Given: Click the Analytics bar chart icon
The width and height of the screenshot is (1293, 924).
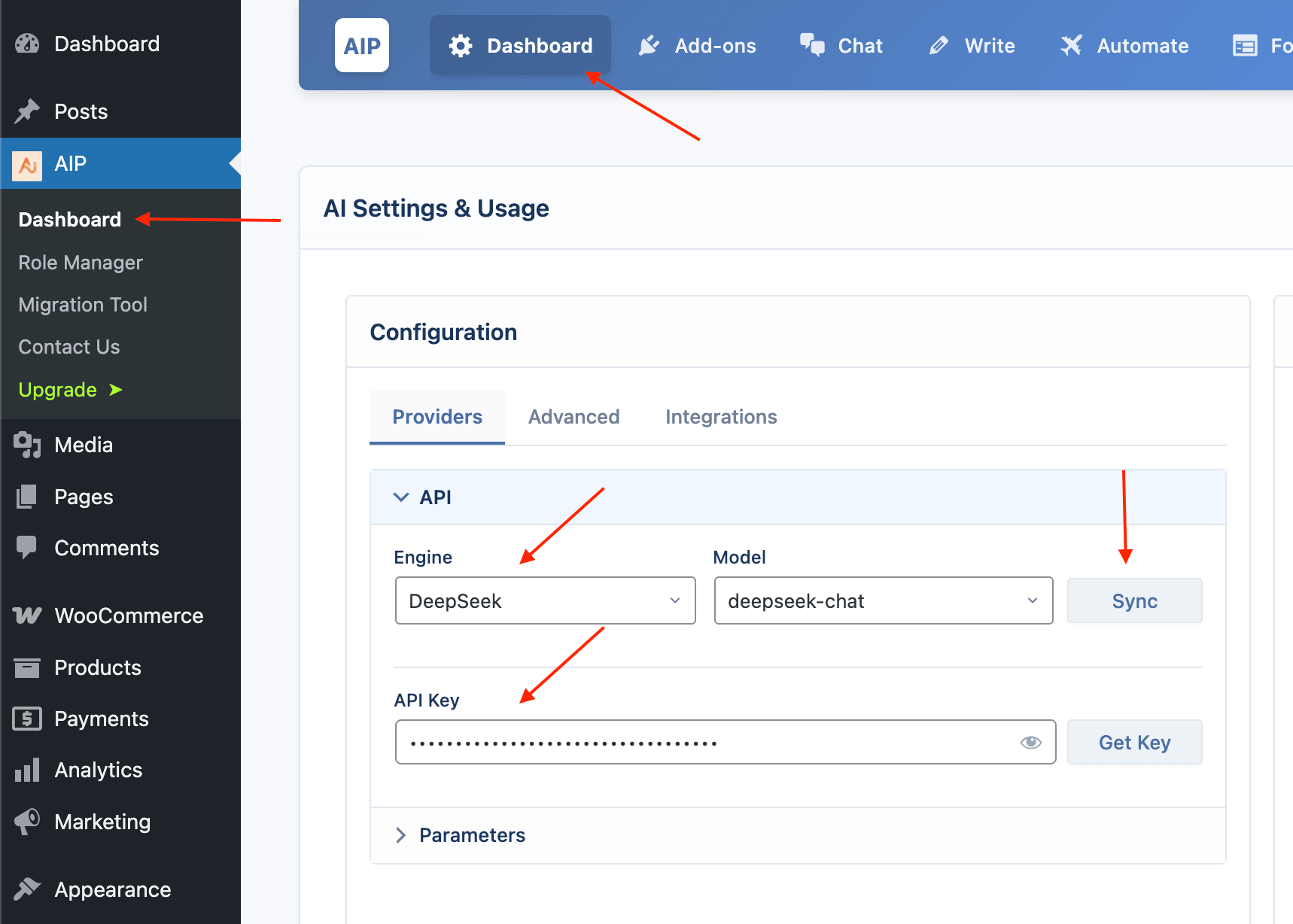Looking at the screenshot, I should pyautogui.click(x=27, y=770).
